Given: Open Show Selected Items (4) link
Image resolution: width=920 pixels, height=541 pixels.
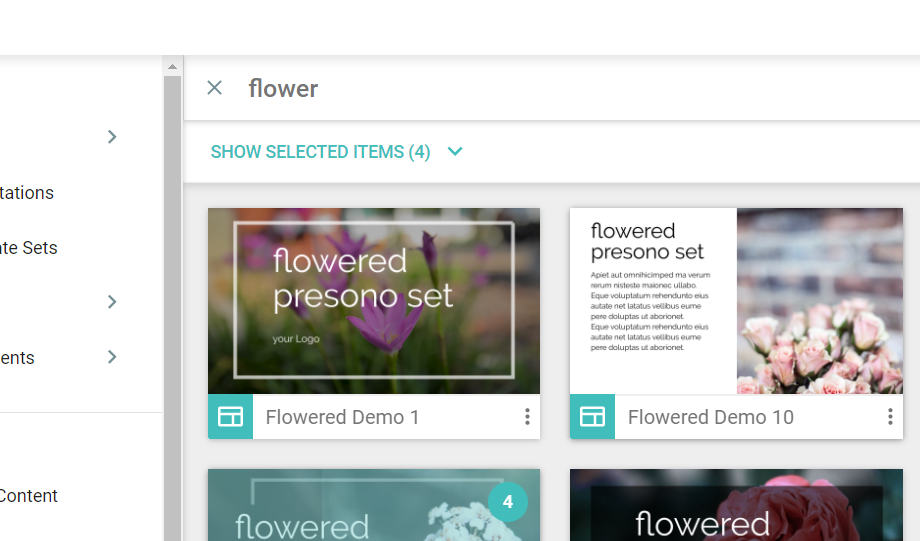Looking at the screenshot, I should pyautogui.click(x=320, y=152).
